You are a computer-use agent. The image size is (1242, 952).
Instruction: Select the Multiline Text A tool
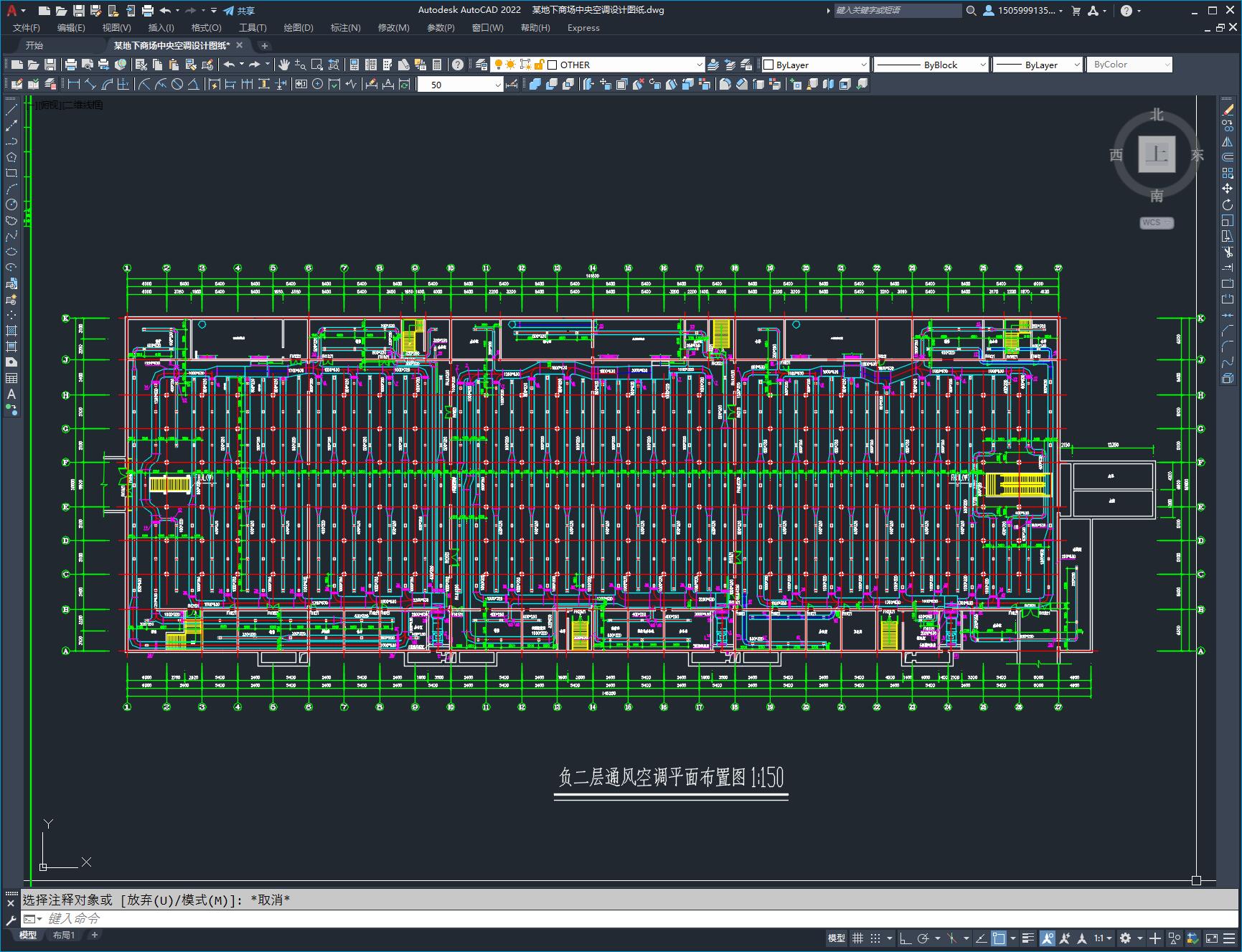pos(11,394)
